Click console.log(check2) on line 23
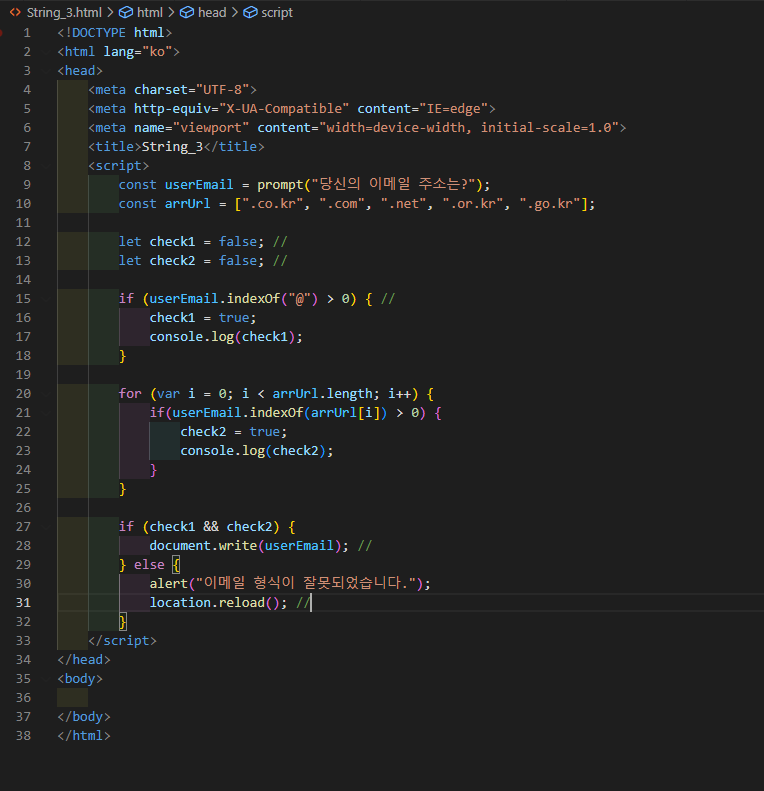 click(x=253, y=450)
